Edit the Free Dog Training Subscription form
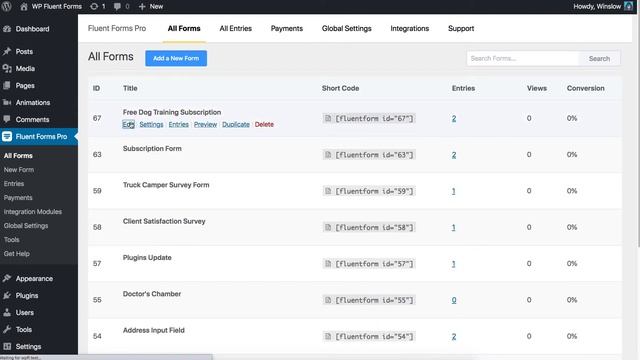 [x=128, y=124]
